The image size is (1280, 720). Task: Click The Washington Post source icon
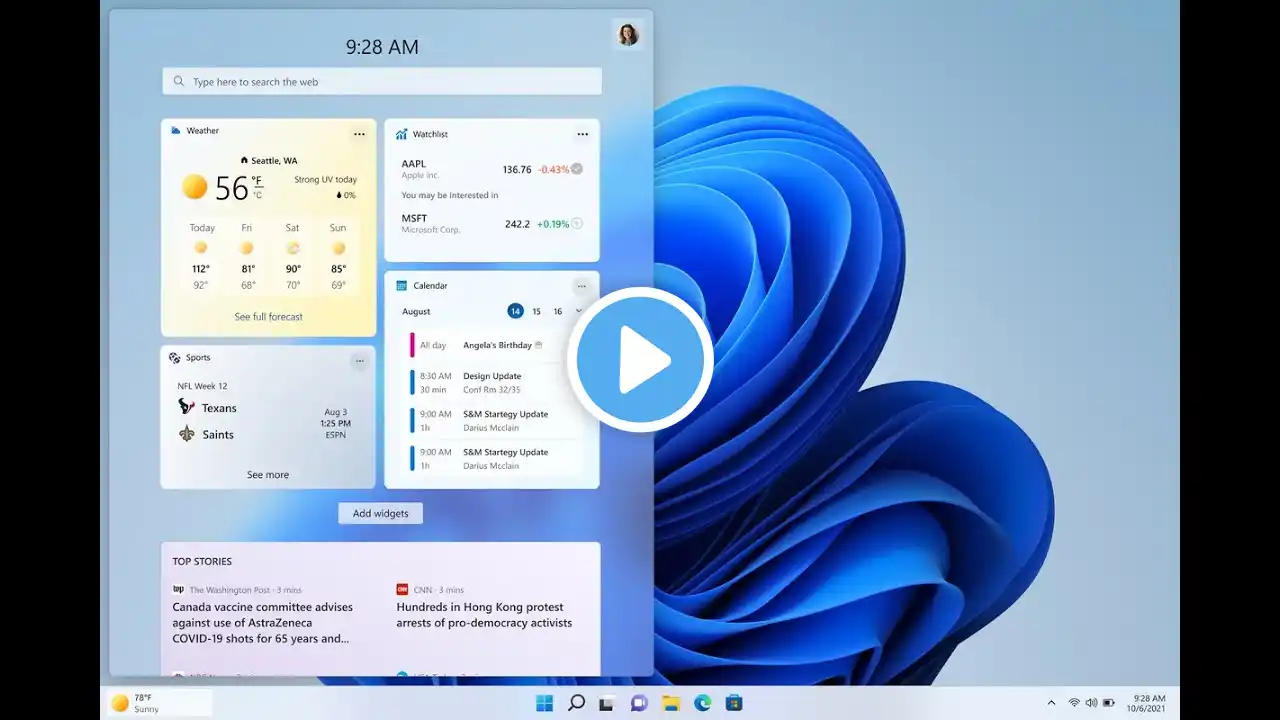[178, 590]
